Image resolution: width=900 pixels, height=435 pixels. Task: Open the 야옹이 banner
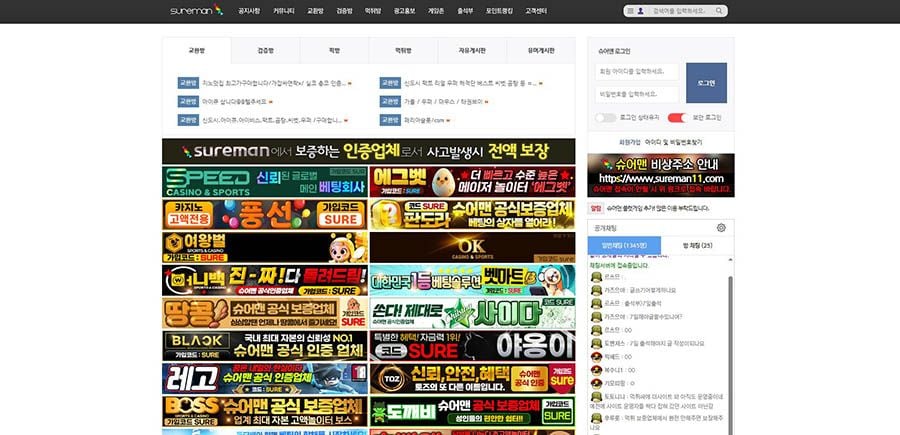[x=472, y=345]
